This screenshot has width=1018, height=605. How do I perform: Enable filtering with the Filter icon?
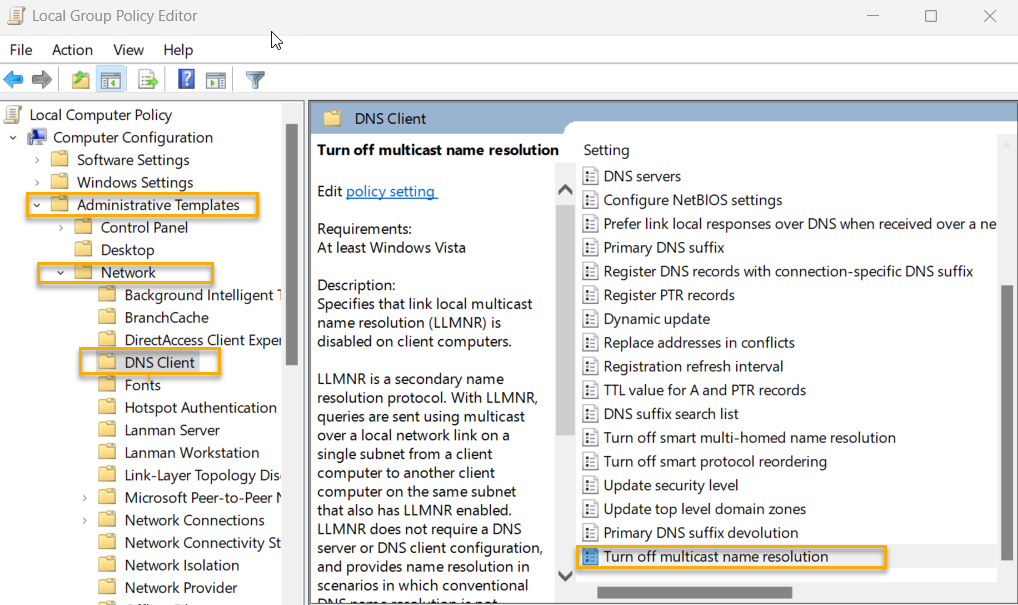click(255, 79)
